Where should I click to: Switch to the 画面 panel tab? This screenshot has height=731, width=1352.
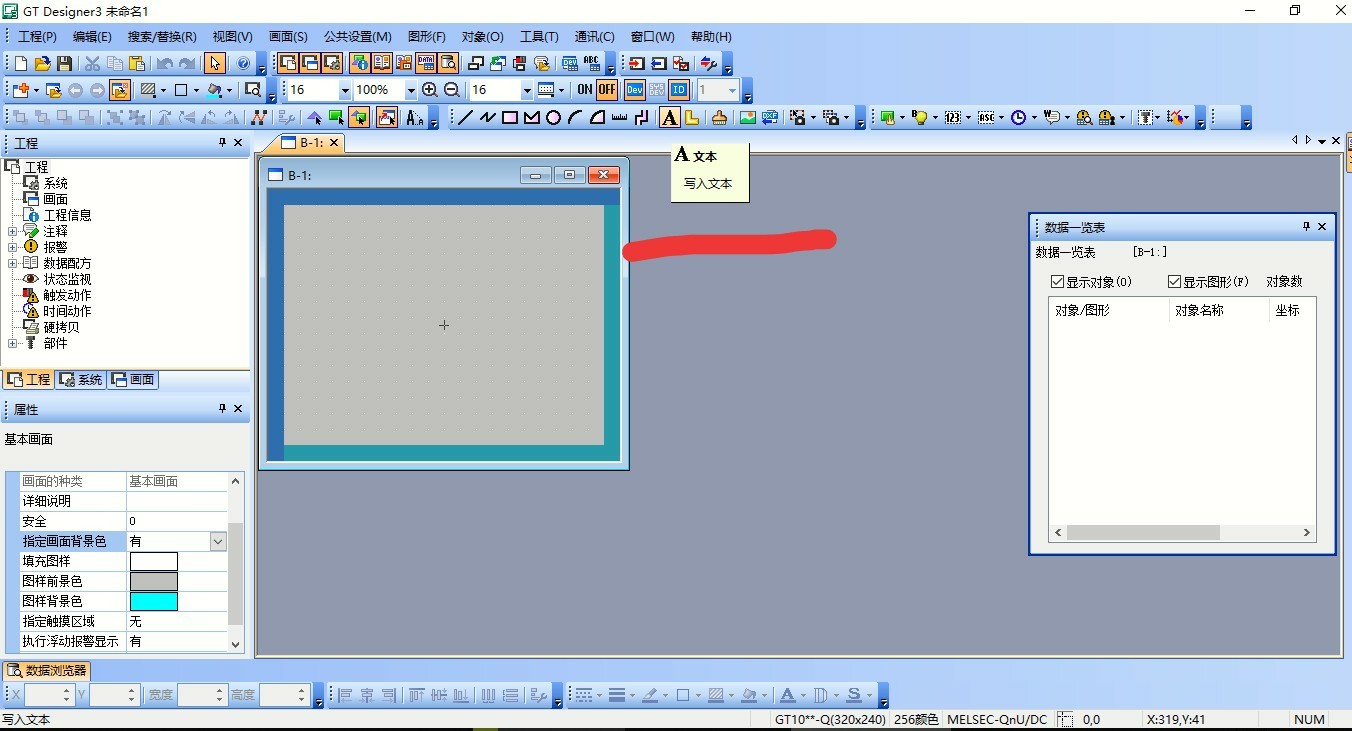tap(133, 380)
